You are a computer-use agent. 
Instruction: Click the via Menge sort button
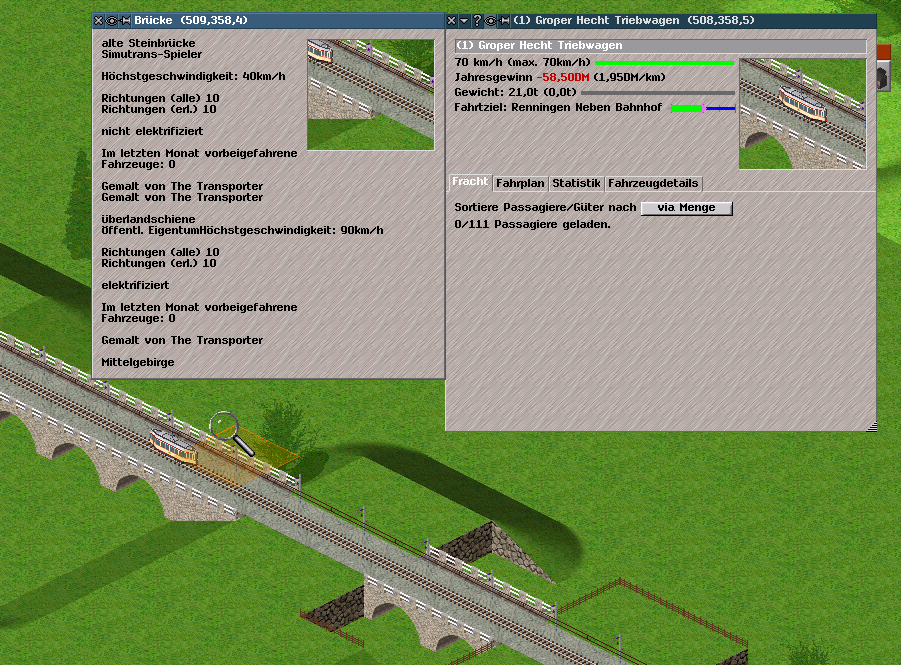pyautogui.click(x=687, y=207)
